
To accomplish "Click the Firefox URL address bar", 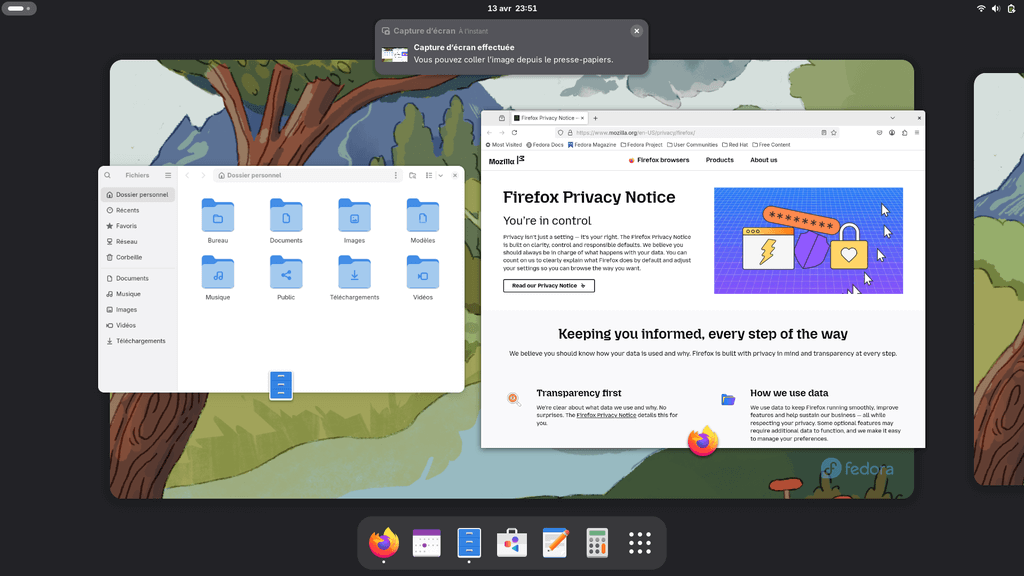I will click(x=696, y=133).
